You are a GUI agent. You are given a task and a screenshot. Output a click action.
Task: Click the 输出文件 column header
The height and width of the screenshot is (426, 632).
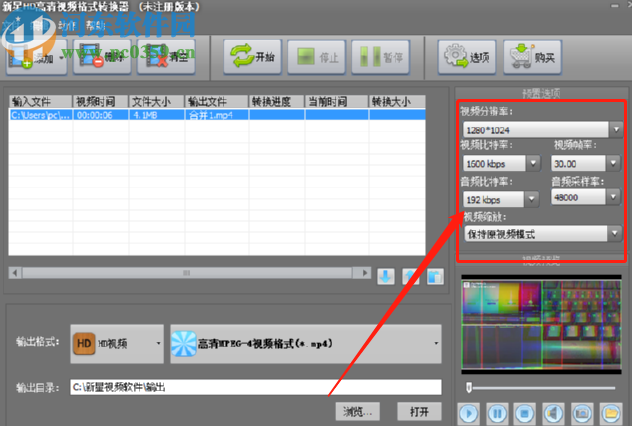coord(216,102)
